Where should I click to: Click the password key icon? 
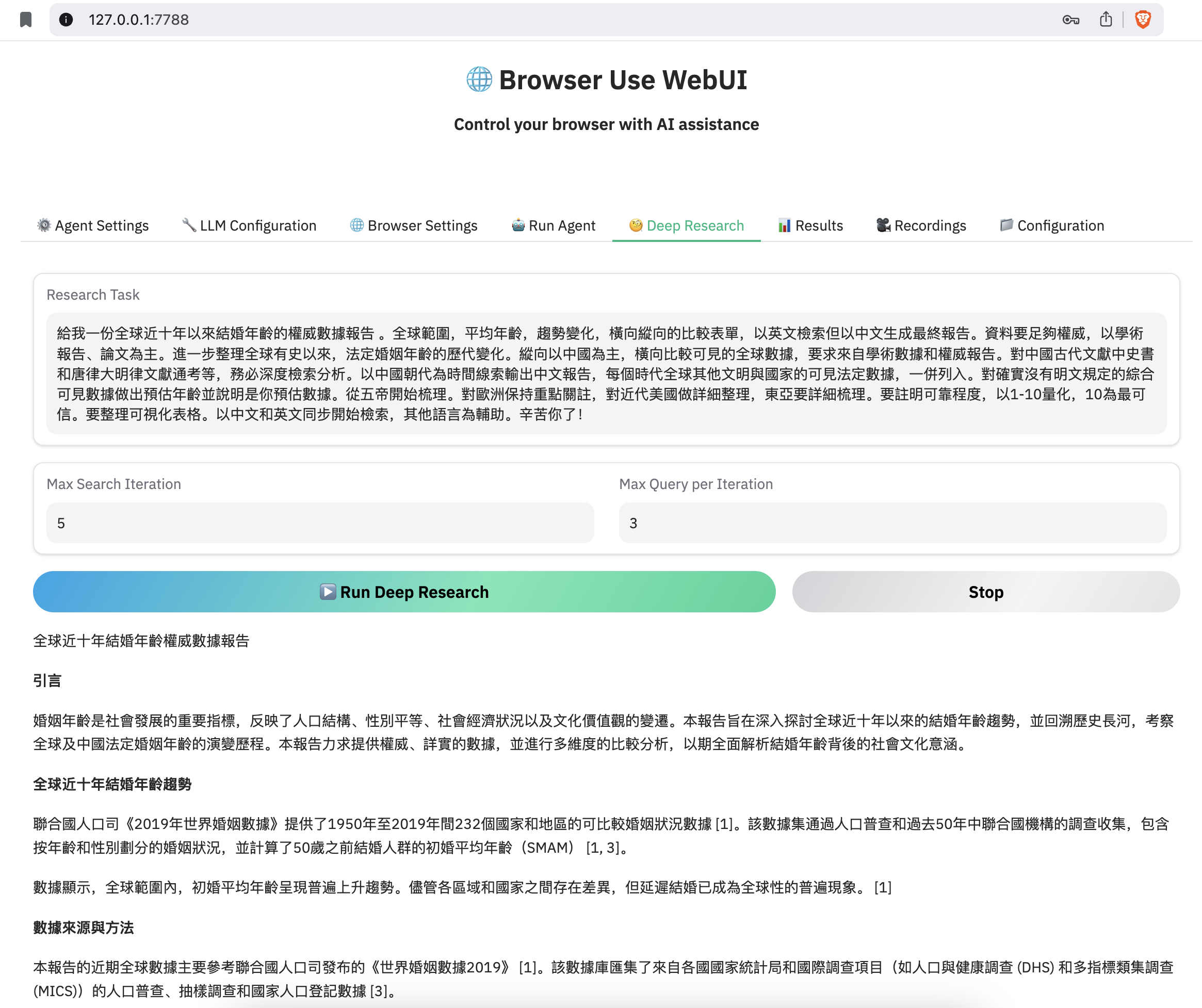pyautogui.click(x=1071, y=20)
